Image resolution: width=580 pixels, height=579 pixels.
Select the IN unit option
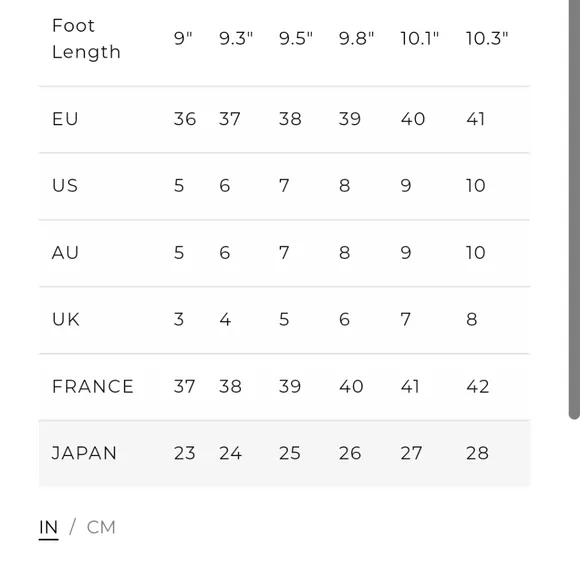pyautogui.click(x=48, y=527)
